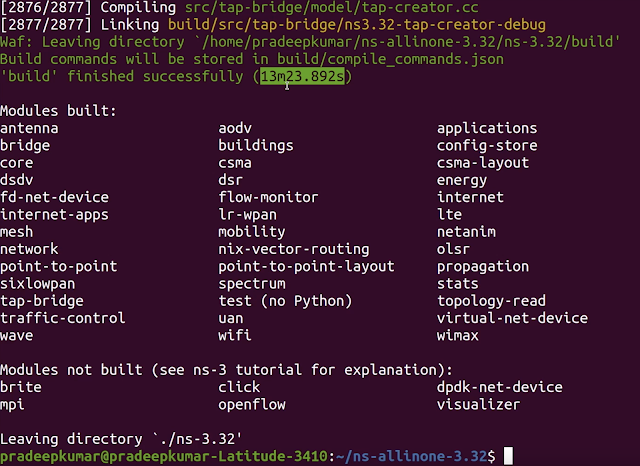This screenshot has width=640, height=466.
Task: Select the spectrum module name
Action: tap(251, 284)
